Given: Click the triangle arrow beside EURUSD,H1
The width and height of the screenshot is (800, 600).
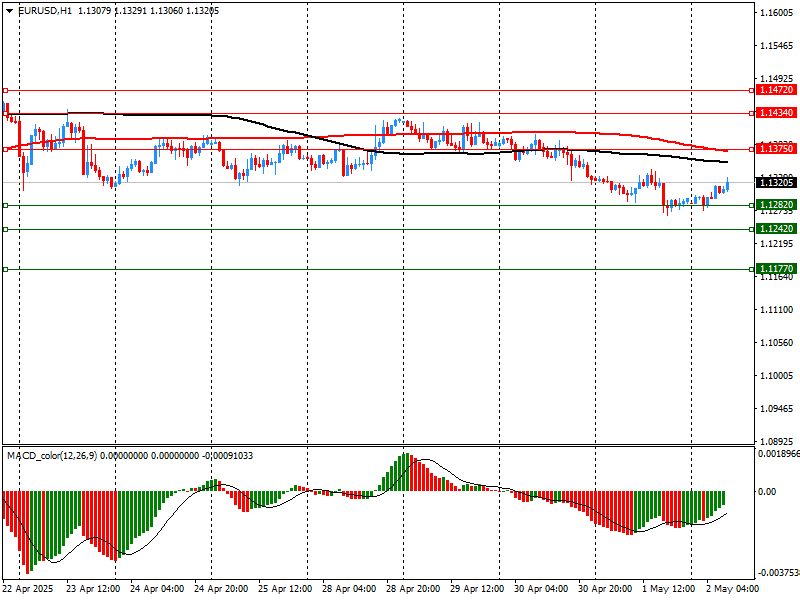Looking at the screenshot, I should tap(9, 10).
